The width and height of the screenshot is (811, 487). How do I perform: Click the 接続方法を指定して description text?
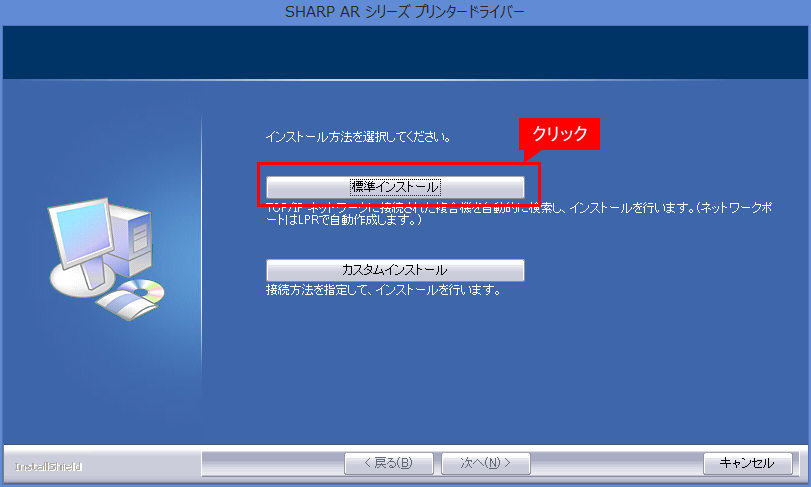pos(382,292)
